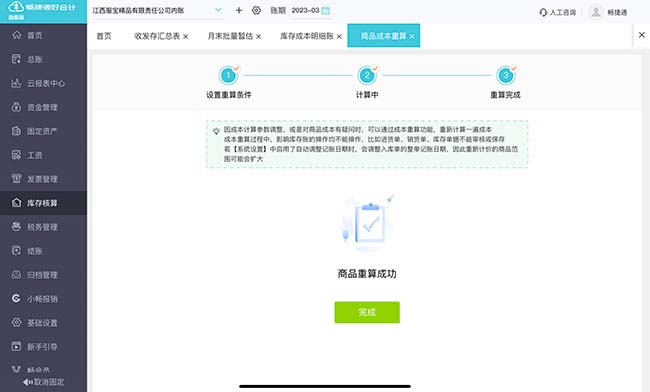
Task: Click step 2 计算中 circle
Action: pyautogui.click(x=366, y=75)
